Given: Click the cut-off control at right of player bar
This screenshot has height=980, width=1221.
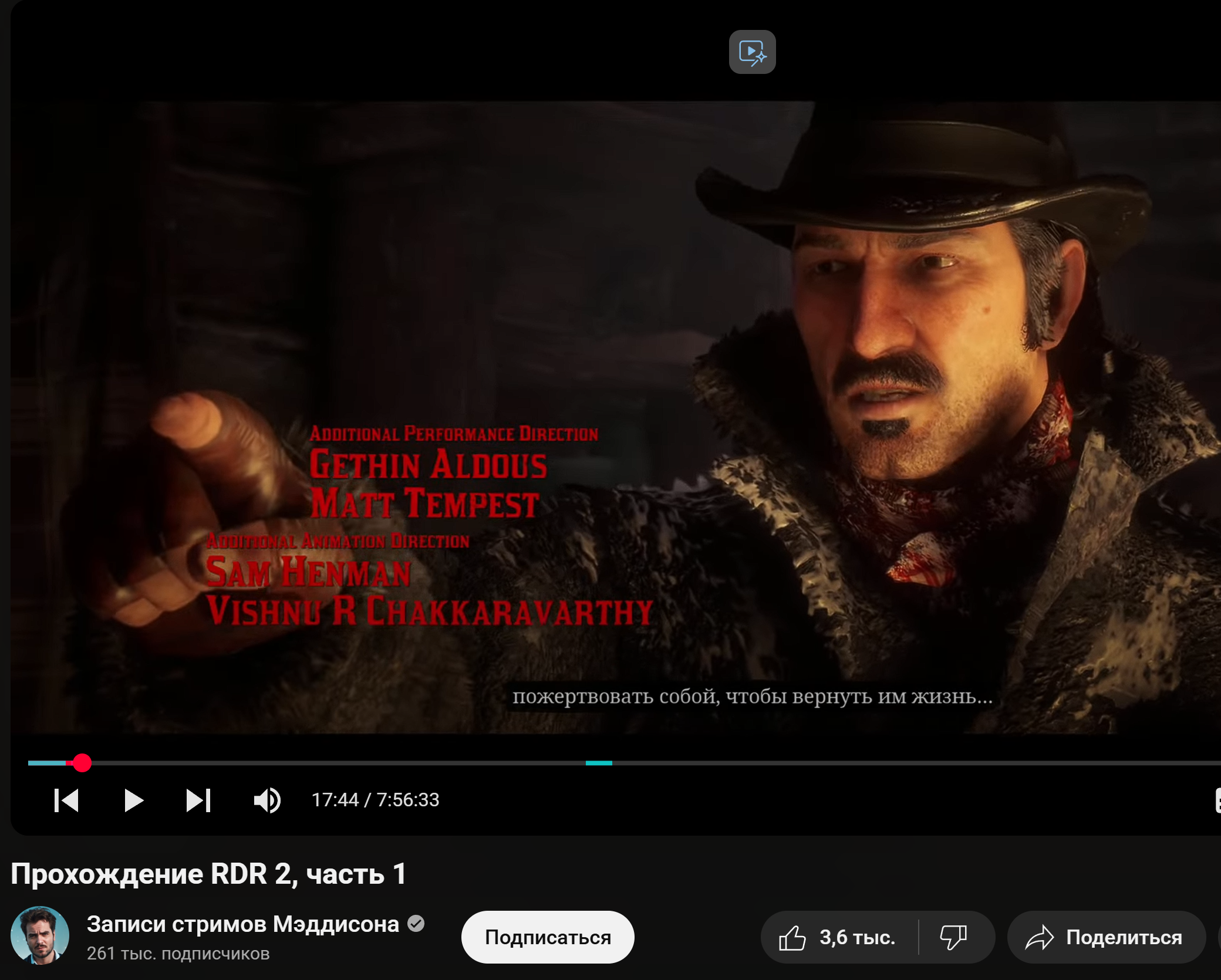Looking at the screenshot, I should [x=1217, y=800].
